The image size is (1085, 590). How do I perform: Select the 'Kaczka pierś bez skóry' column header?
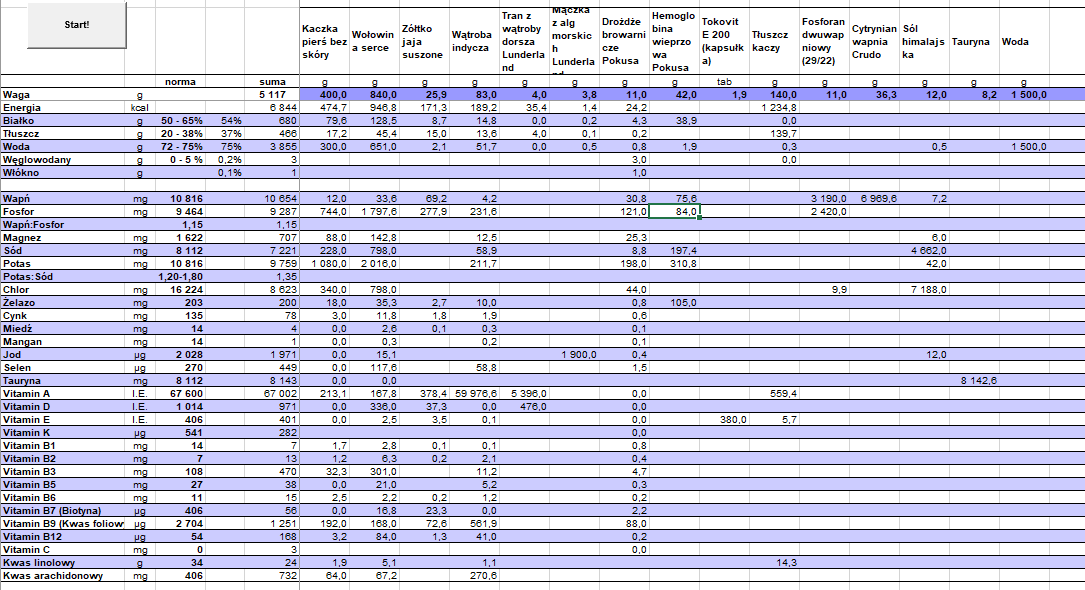[x=325, y=42]
